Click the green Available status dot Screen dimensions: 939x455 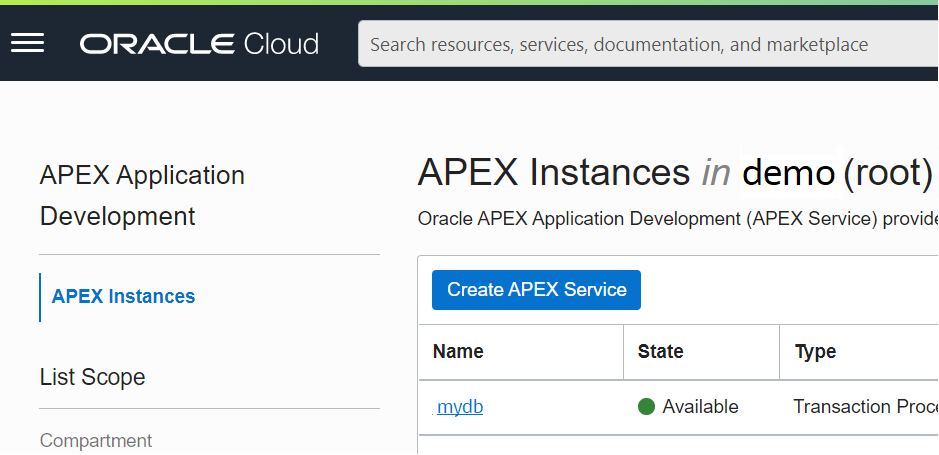coord(646,407)
